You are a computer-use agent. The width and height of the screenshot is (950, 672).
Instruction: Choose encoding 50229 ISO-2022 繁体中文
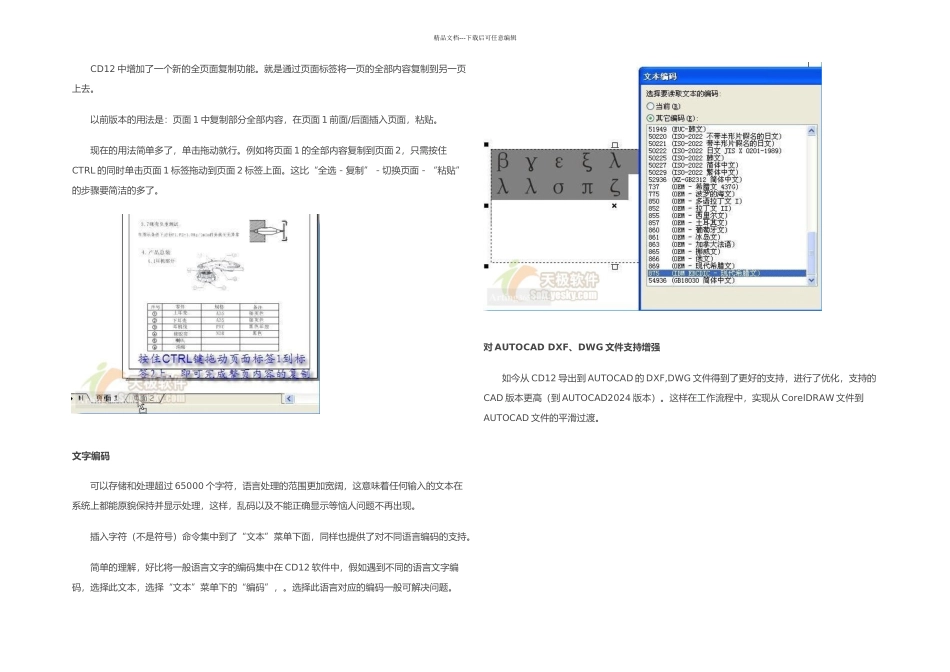coord(726,172)
